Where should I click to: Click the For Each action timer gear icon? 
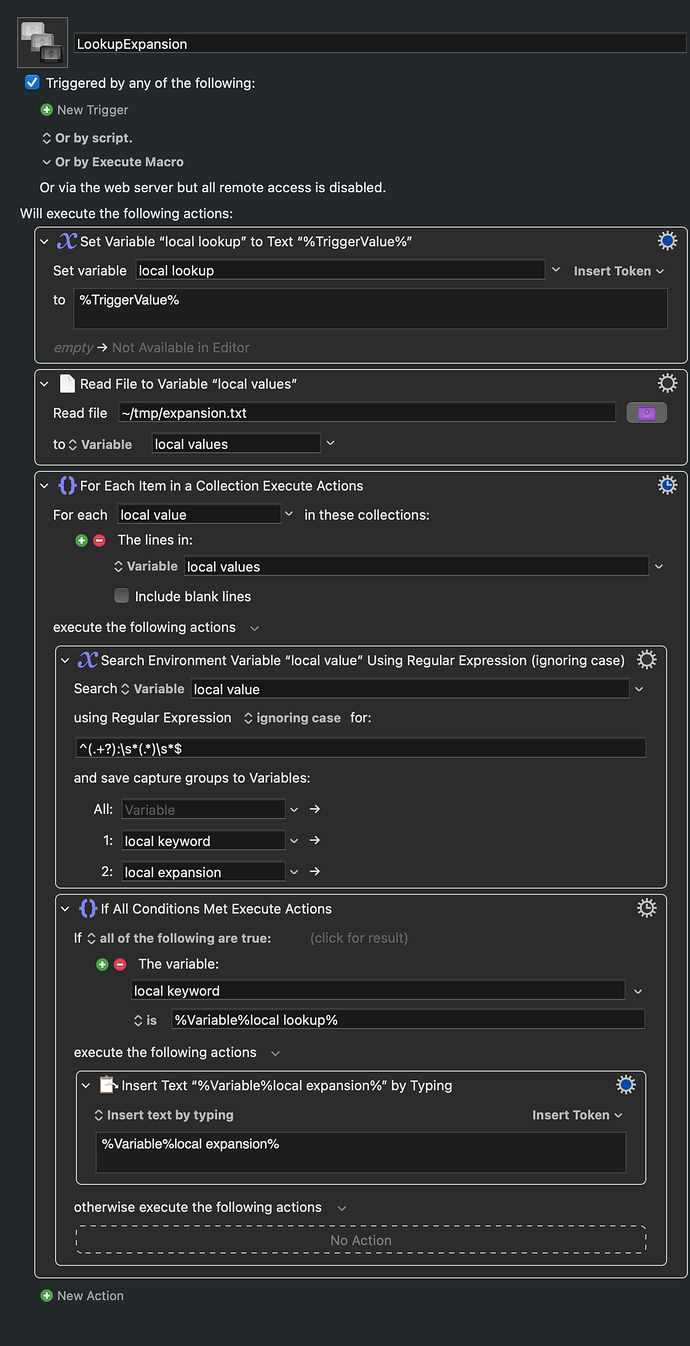[x=667, y=485]
